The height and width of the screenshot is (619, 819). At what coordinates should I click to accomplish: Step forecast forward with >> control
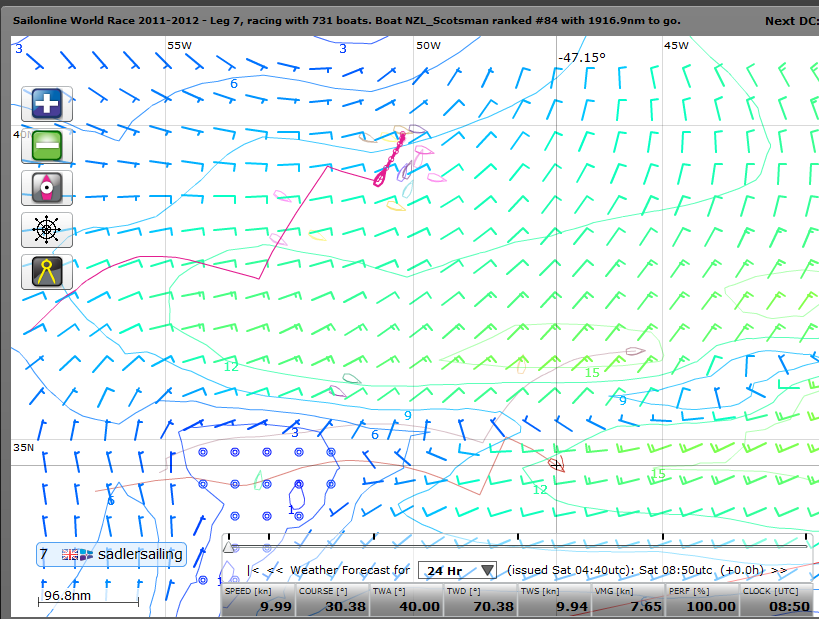(x=779, y=570)
